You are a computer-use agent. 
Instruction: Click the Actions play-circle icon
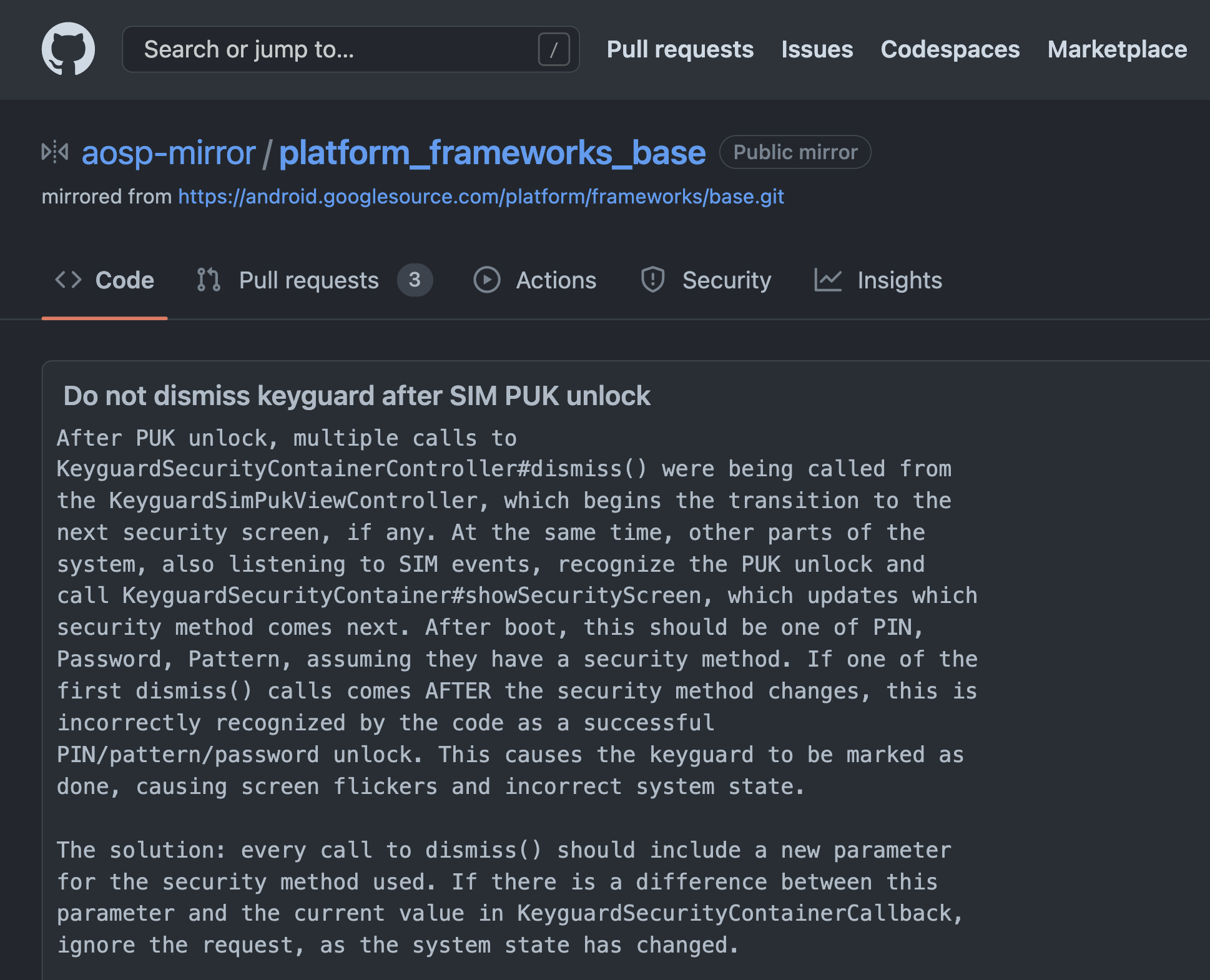point(487,280)
